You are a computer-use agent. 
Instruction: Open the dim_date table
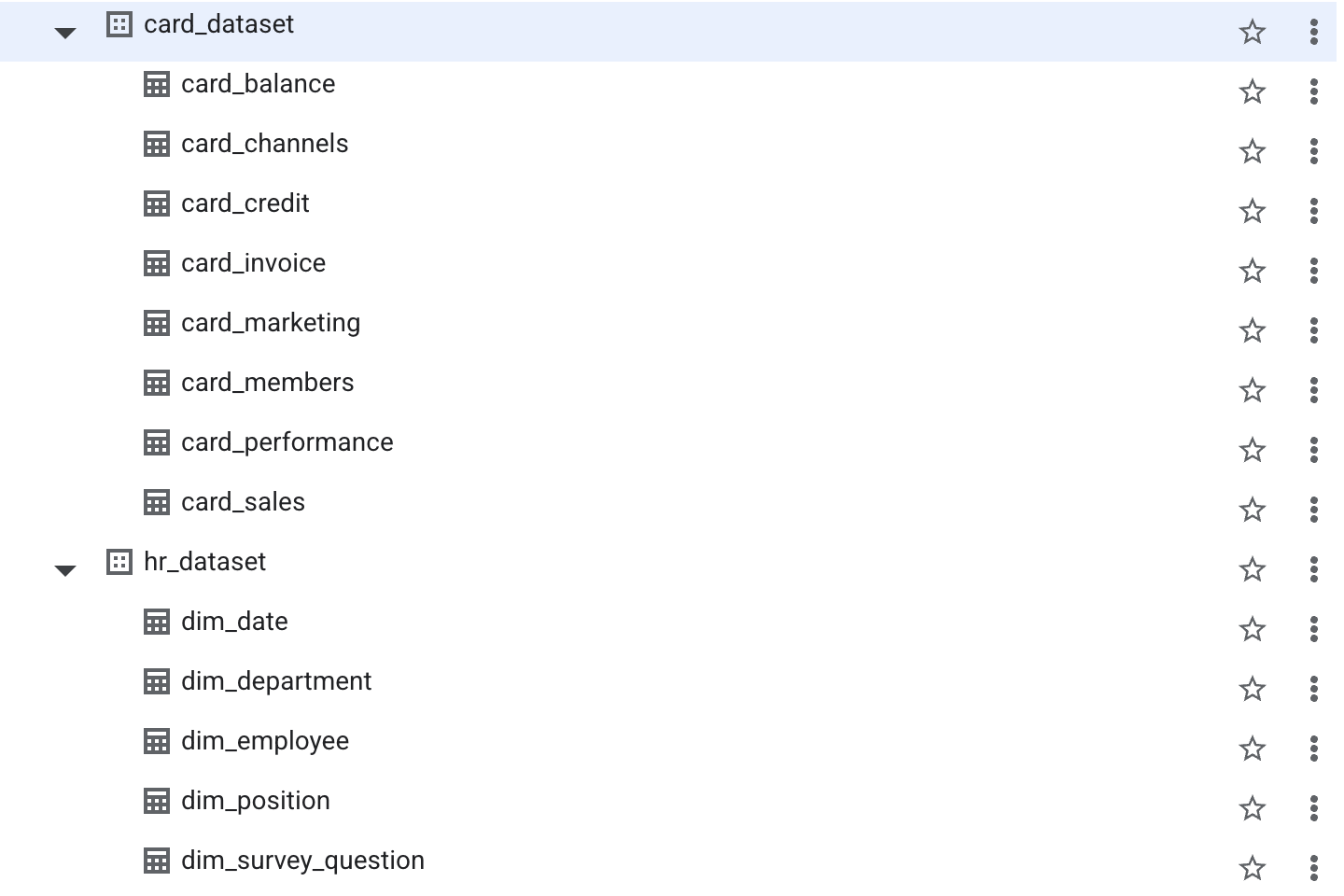pyautogui.click(x=234, y=622)
